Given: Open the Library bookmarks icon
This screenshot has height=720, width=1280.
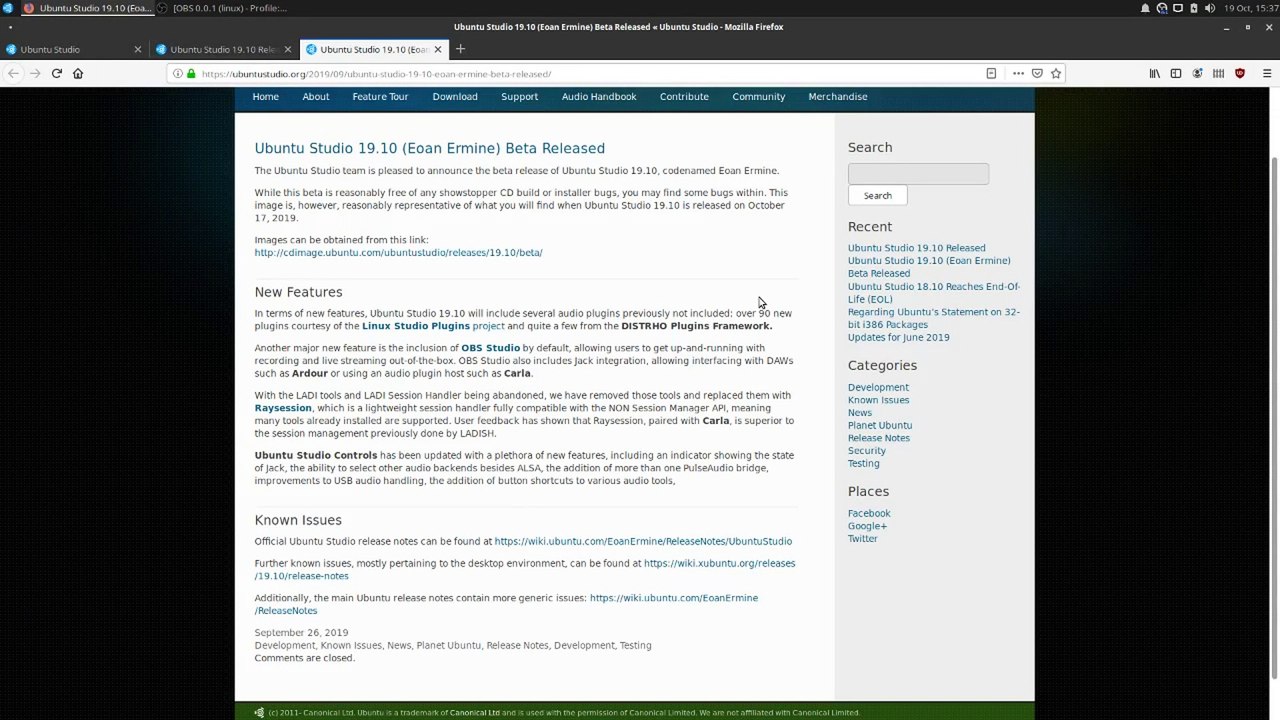Looking at the screenshot, I should pos(1155,73).
